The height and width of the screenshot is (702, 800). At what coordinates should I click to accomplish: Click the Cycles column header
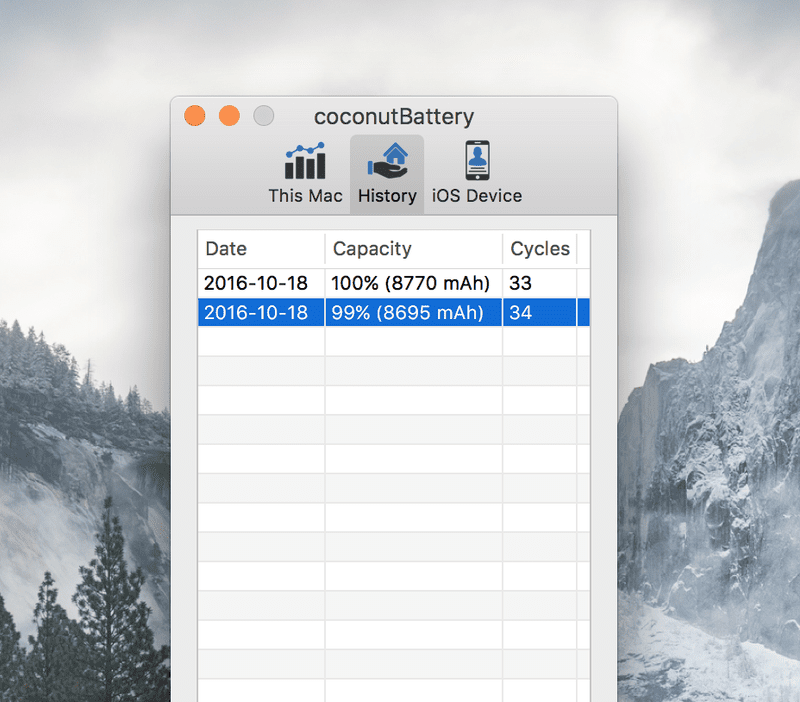tap(540, 249)
